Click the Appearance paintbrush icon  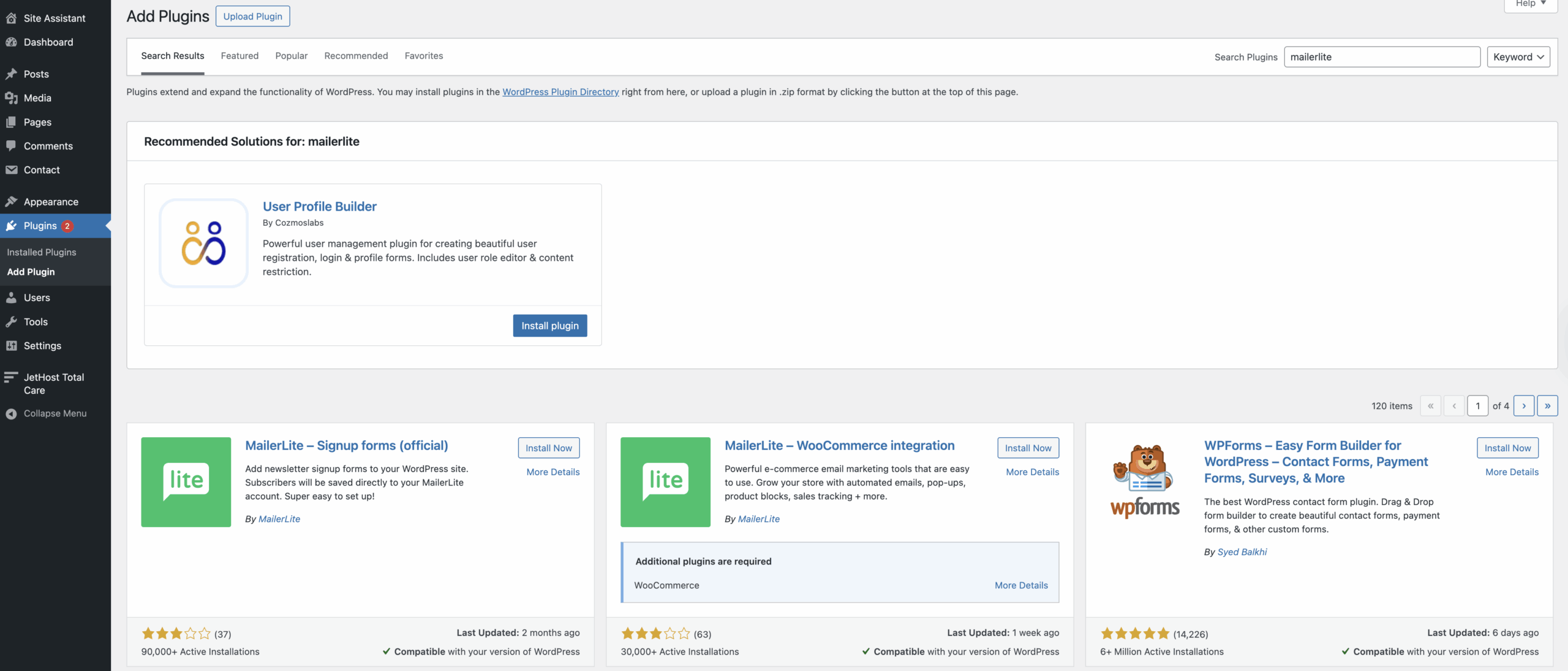(11, 201)
